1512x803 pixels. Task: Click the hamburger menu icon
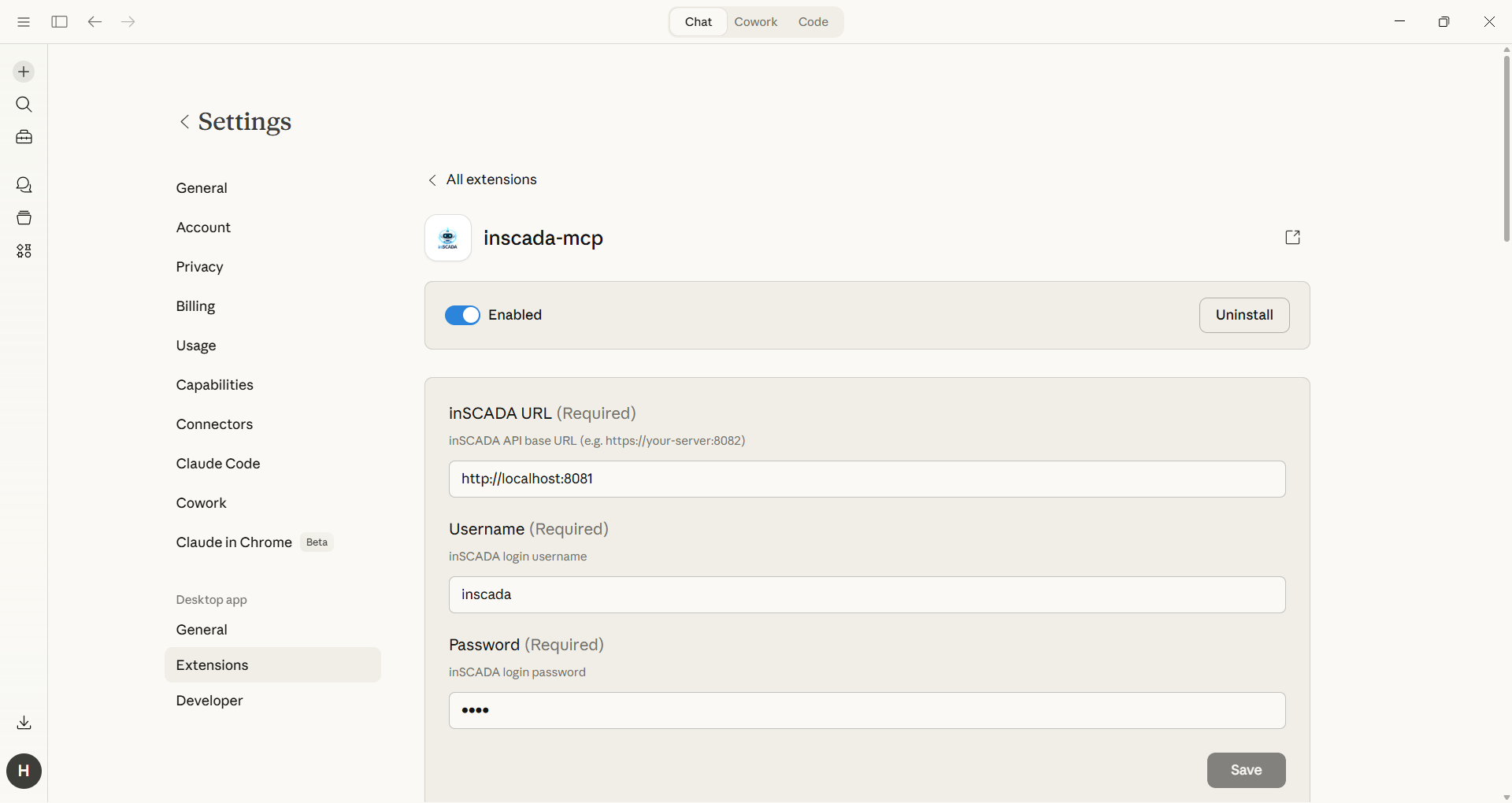point(24,22)
